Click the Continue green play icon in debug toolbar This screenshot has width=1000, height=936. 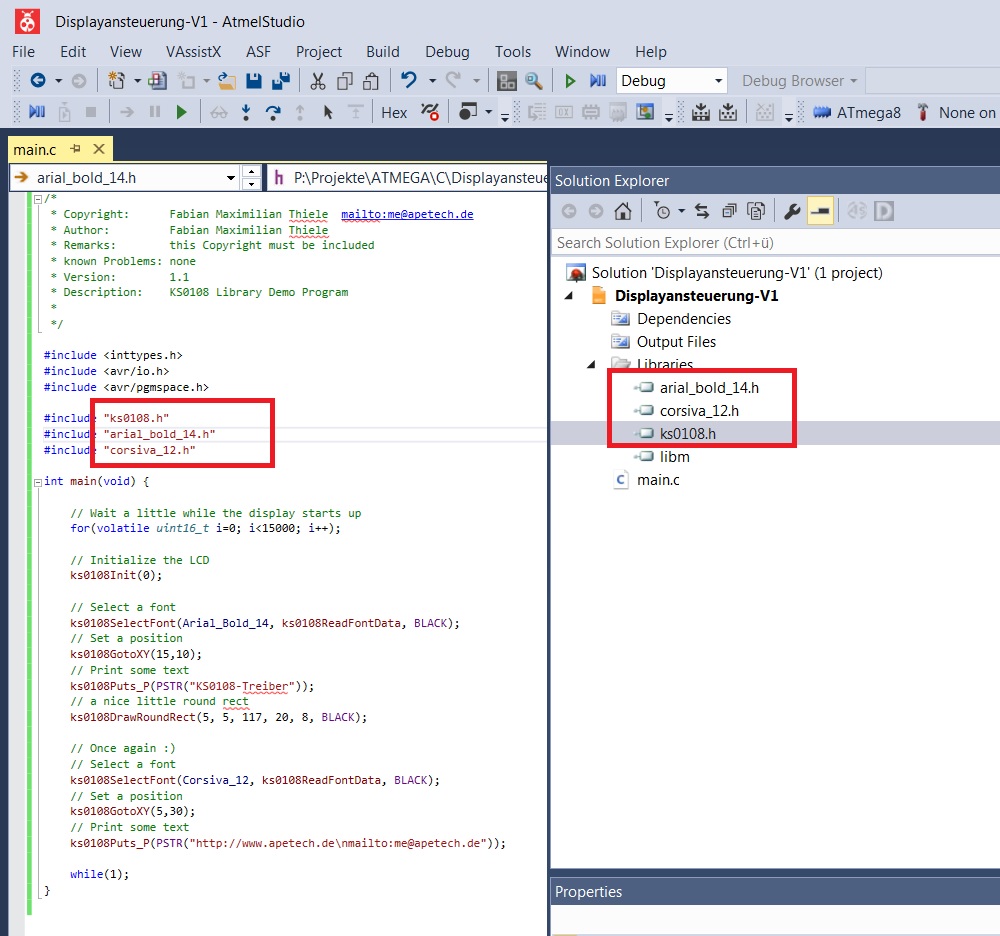coord(181,112)
